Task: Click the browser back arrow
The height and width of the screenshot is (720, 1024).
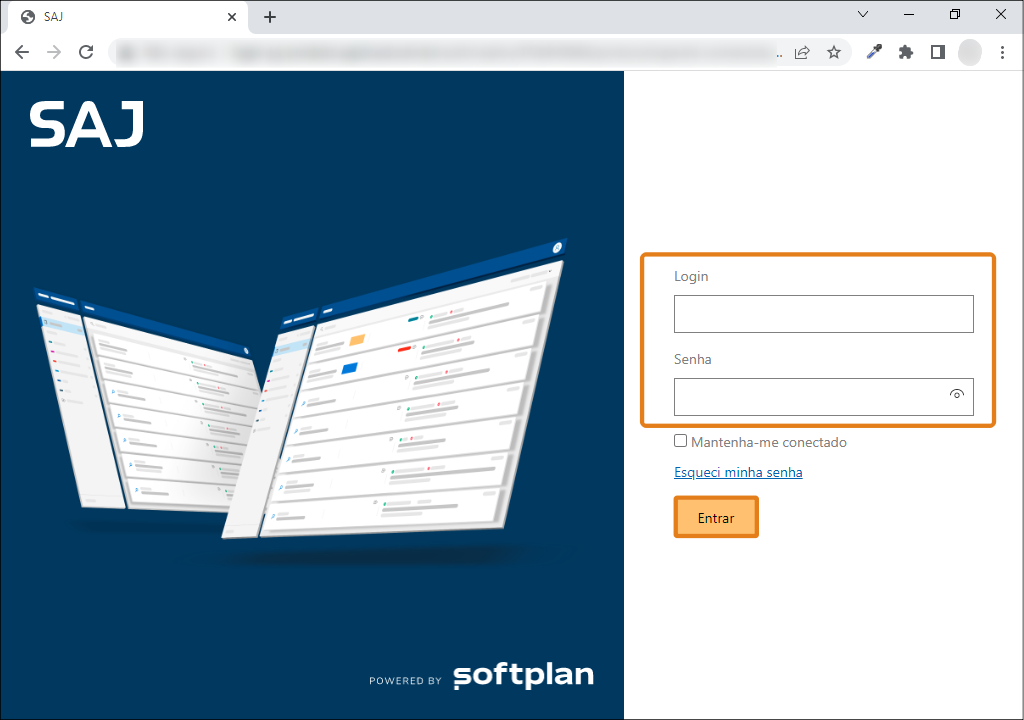Action: point(22,53)
